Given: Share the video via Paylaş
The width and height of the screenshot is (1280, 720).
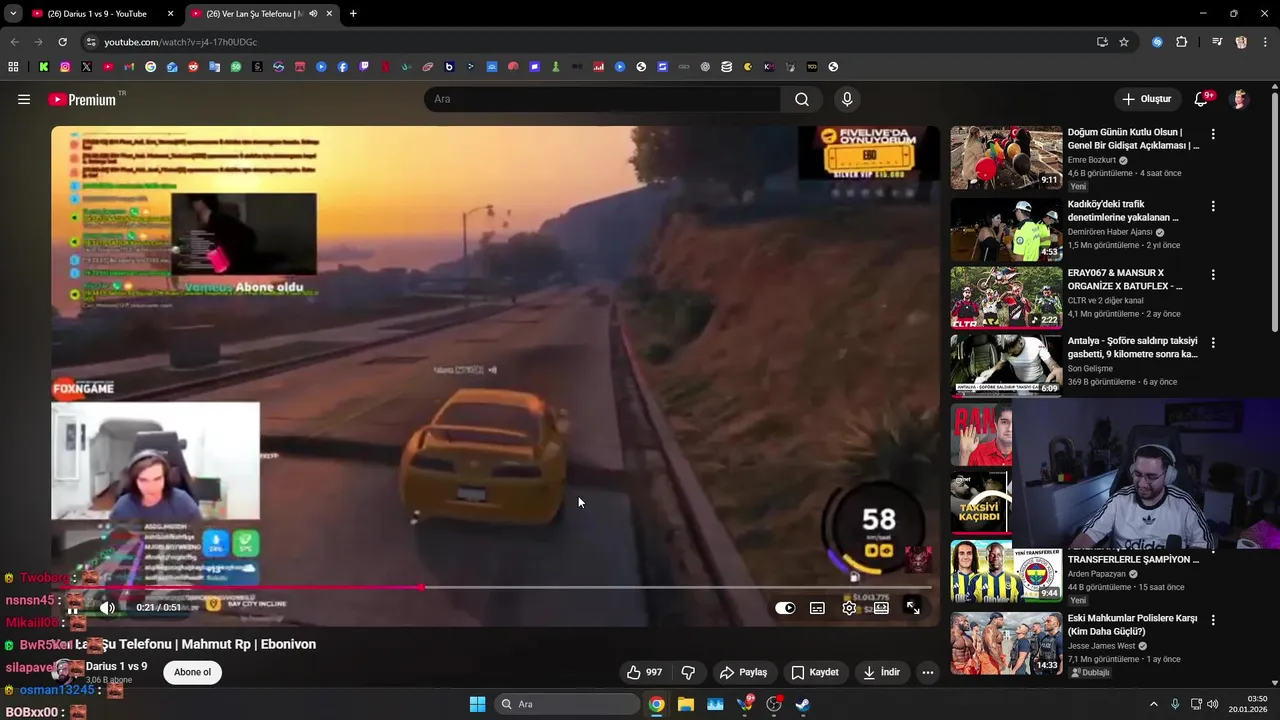Looking at the screenshot, I should point(743,672).
